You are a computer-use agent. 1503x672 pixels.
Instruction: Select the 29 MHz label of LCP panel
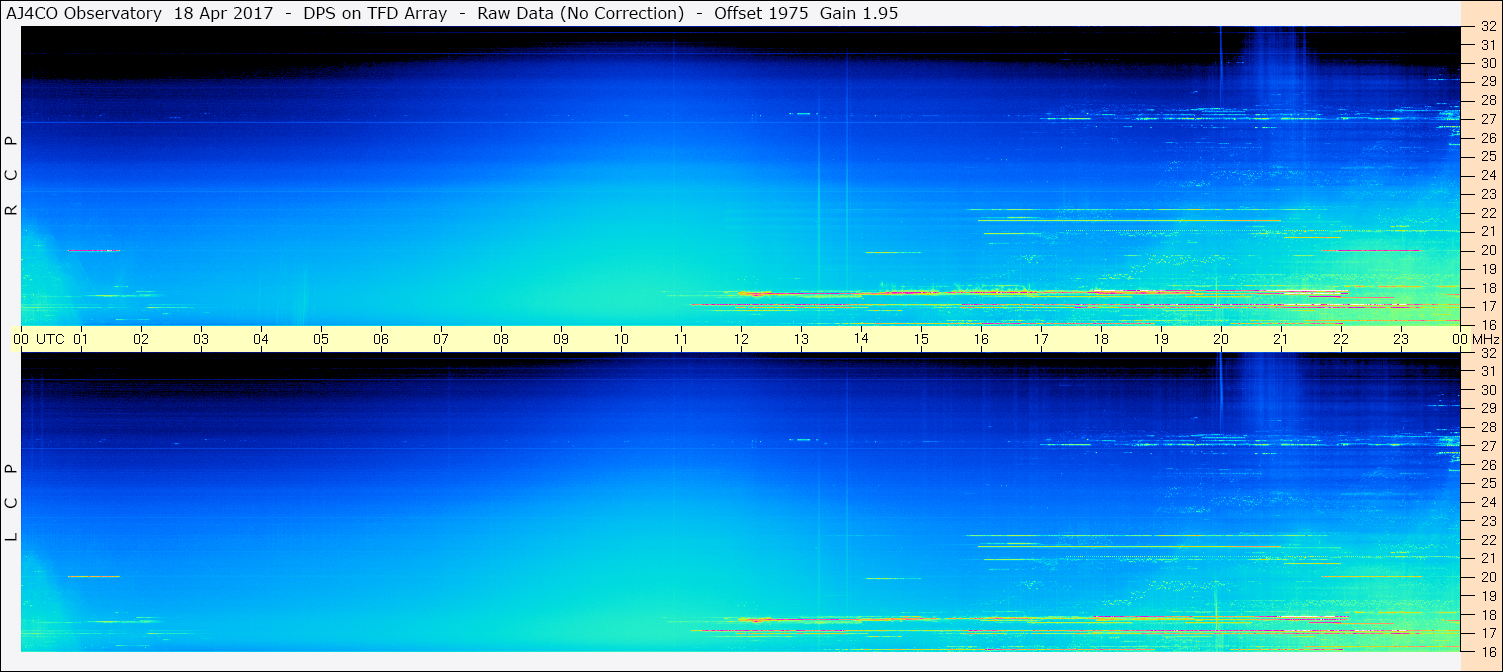[1488, 409]
